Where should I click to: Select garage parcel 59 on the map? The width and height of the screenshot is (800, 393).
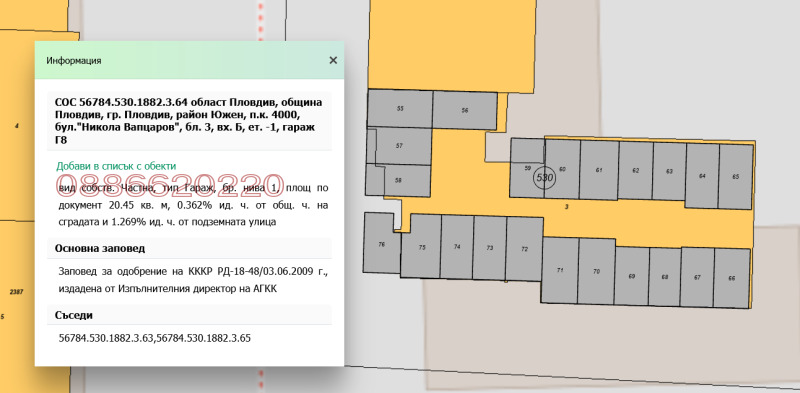[528, 168]
